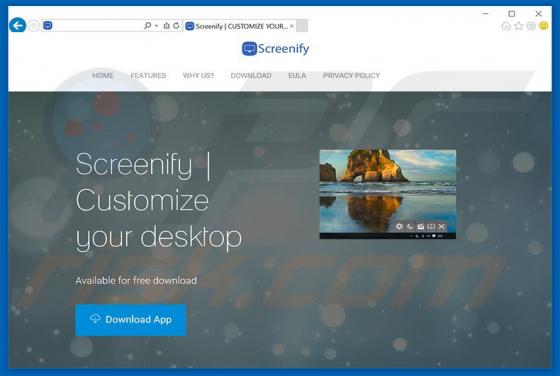Click the X icon in preview toolbar
Image resolution: width=560 pixels, height=376 pixels.
click(x=442, y=226)
